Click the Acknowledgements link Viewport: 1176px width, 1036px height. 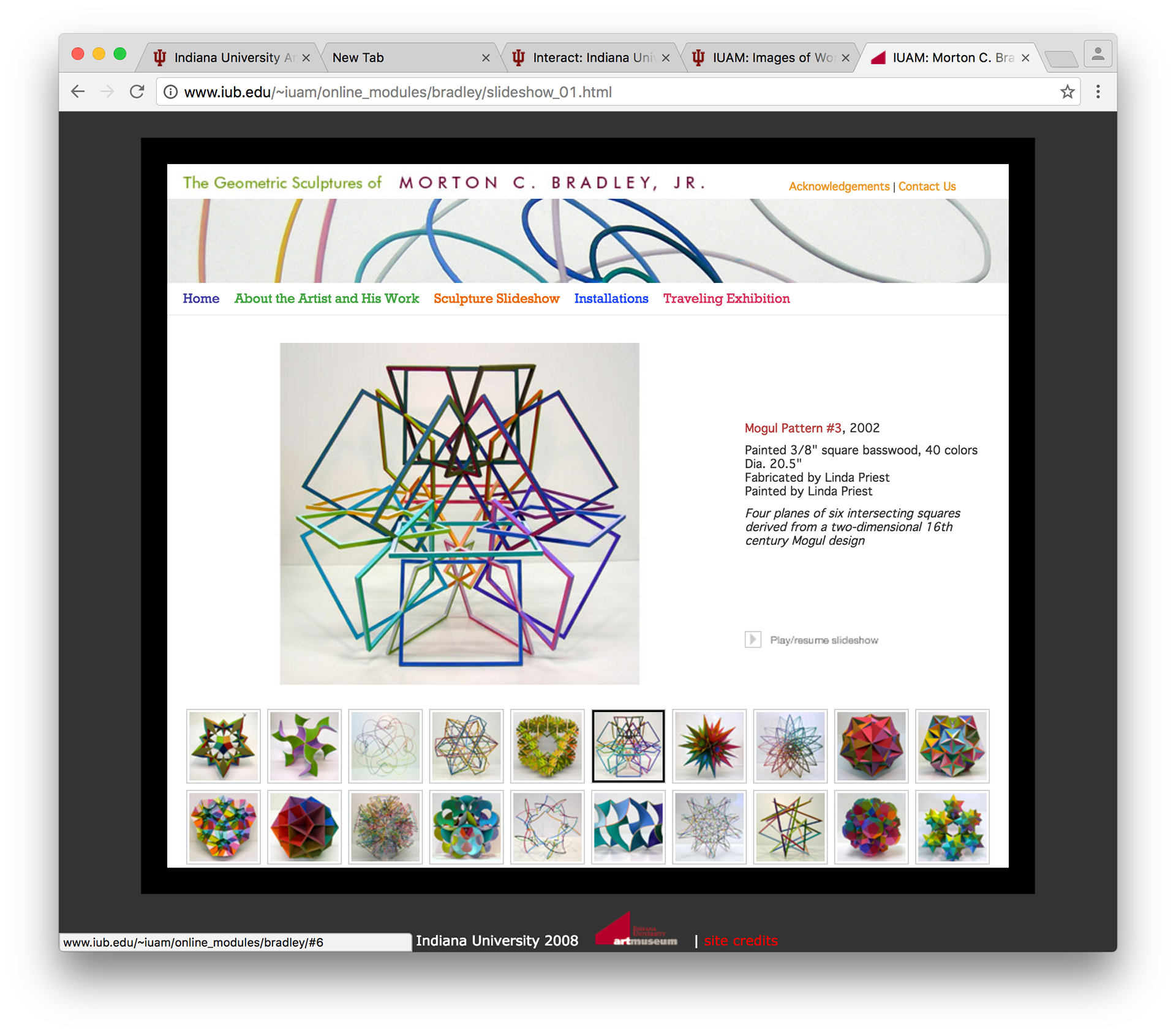(839, 187)
